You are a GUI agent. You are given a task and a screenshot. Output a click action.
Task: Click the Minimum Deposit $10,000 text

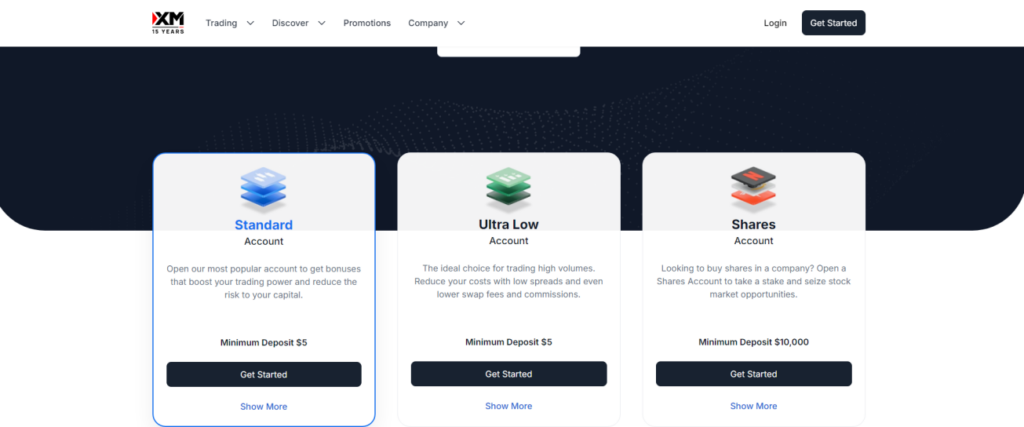(754, 342)
